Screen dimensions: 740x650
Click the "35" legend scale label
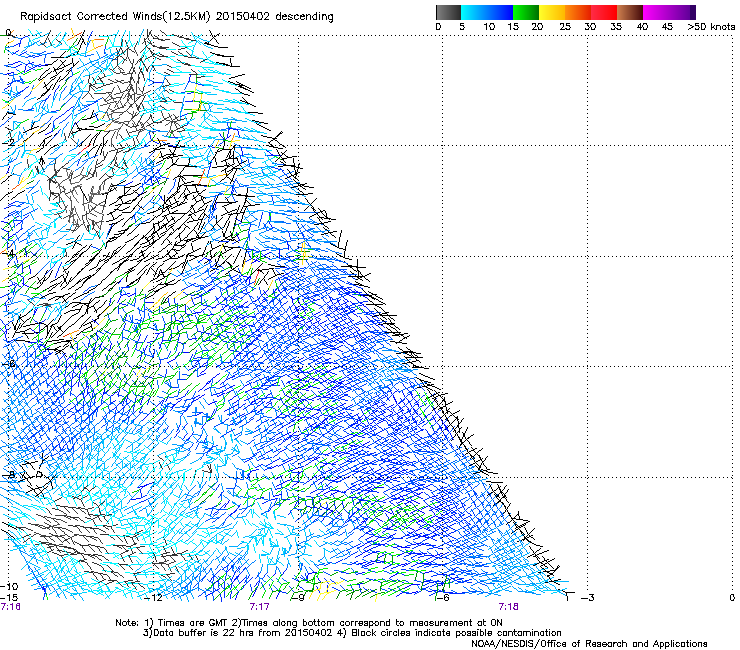616,27
